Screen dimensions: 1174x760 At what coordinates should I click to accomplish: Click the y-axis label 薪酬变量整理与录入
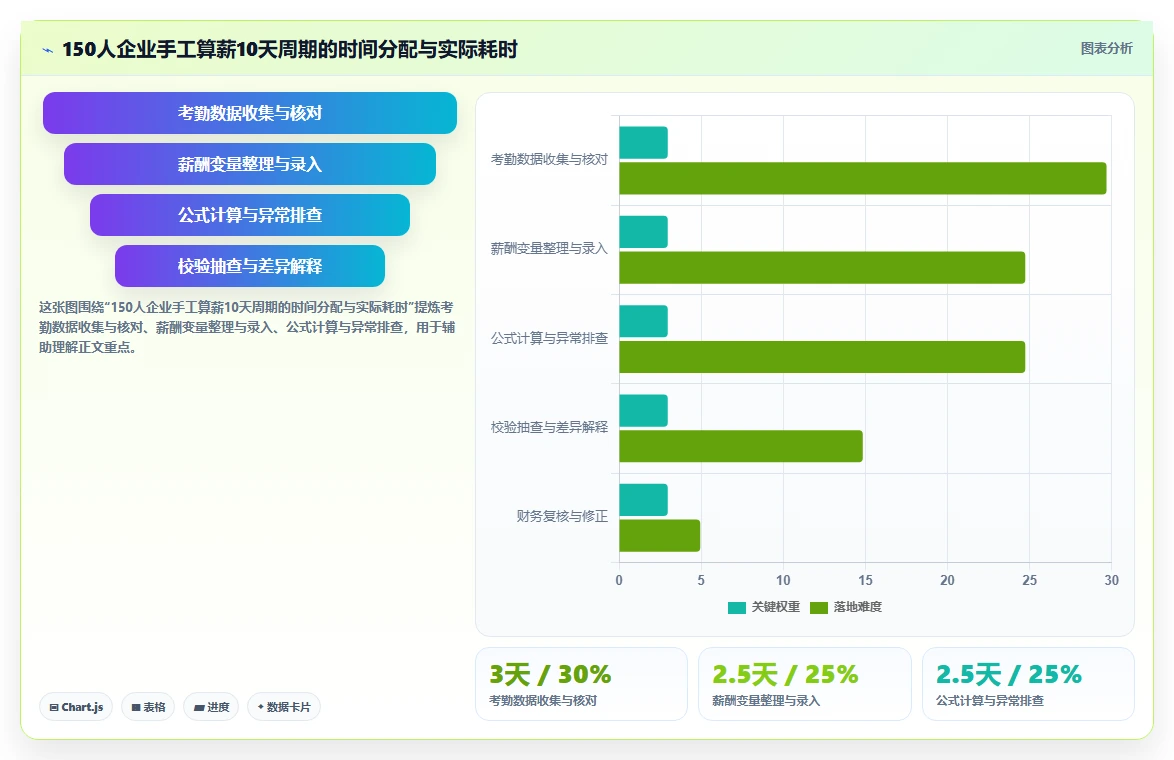[x=549, y=249]
